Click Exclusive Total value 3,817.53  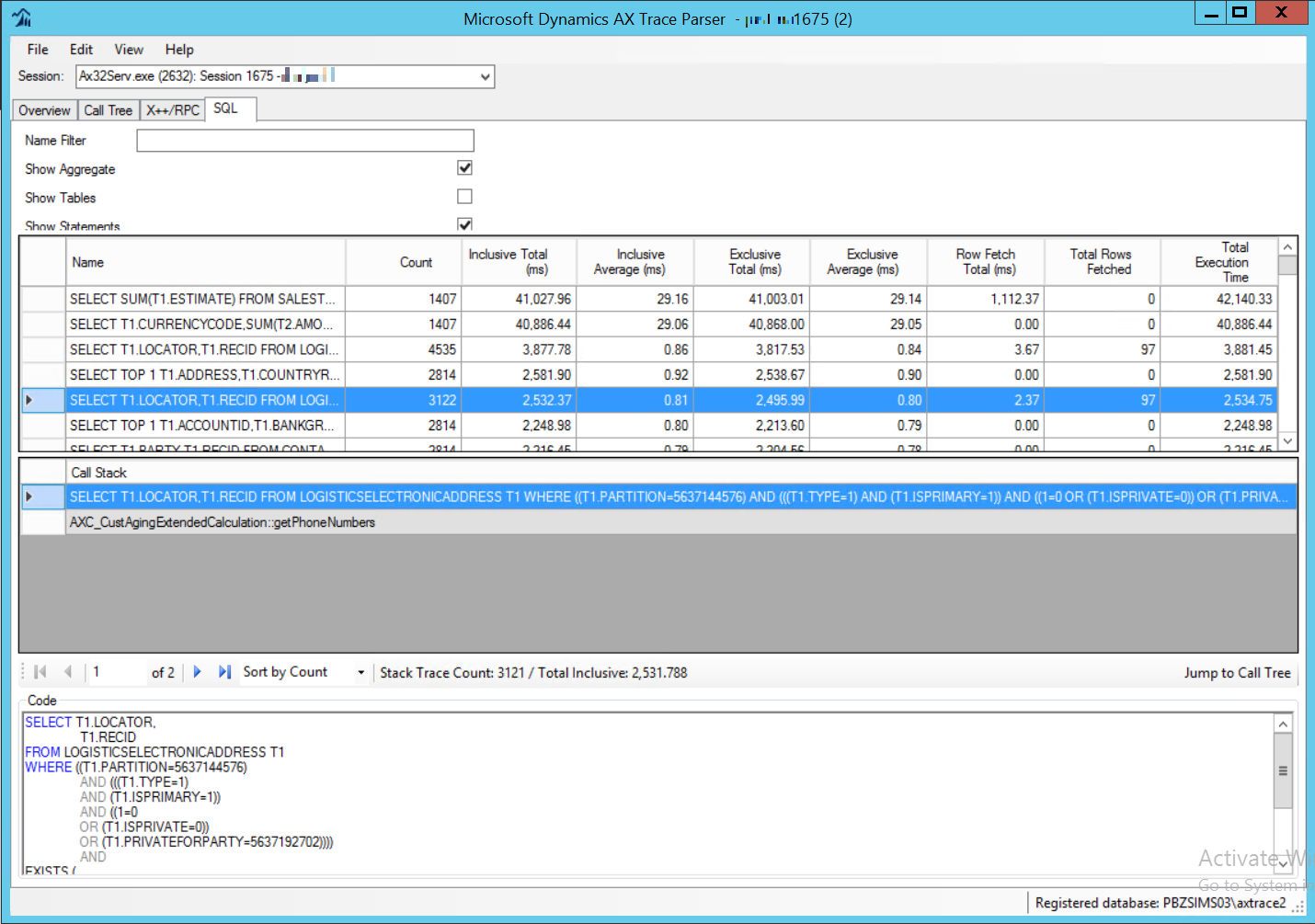(752, 349)
